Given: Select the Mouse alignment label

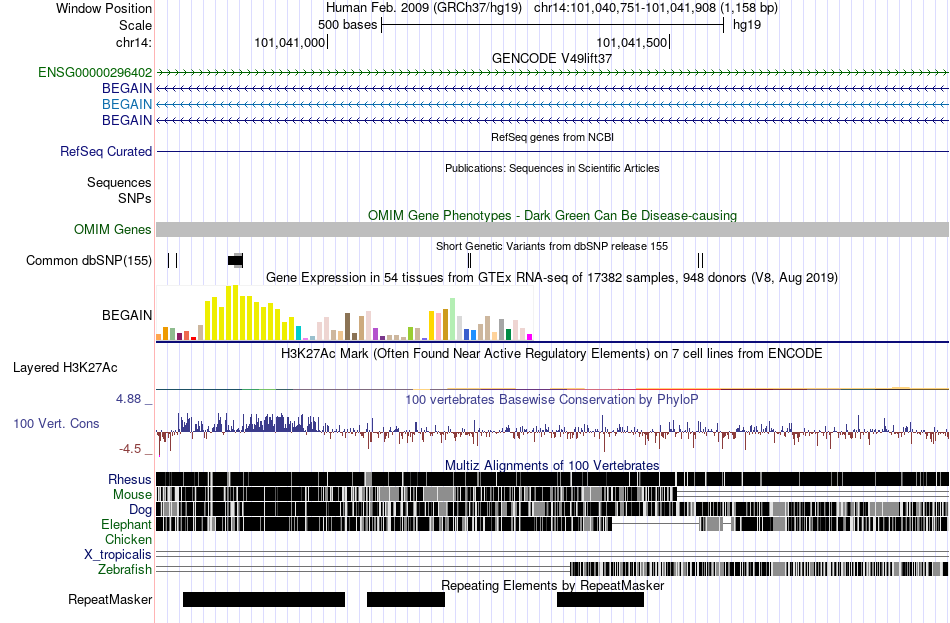Looking at the screenshot, I should pos(132,495).
